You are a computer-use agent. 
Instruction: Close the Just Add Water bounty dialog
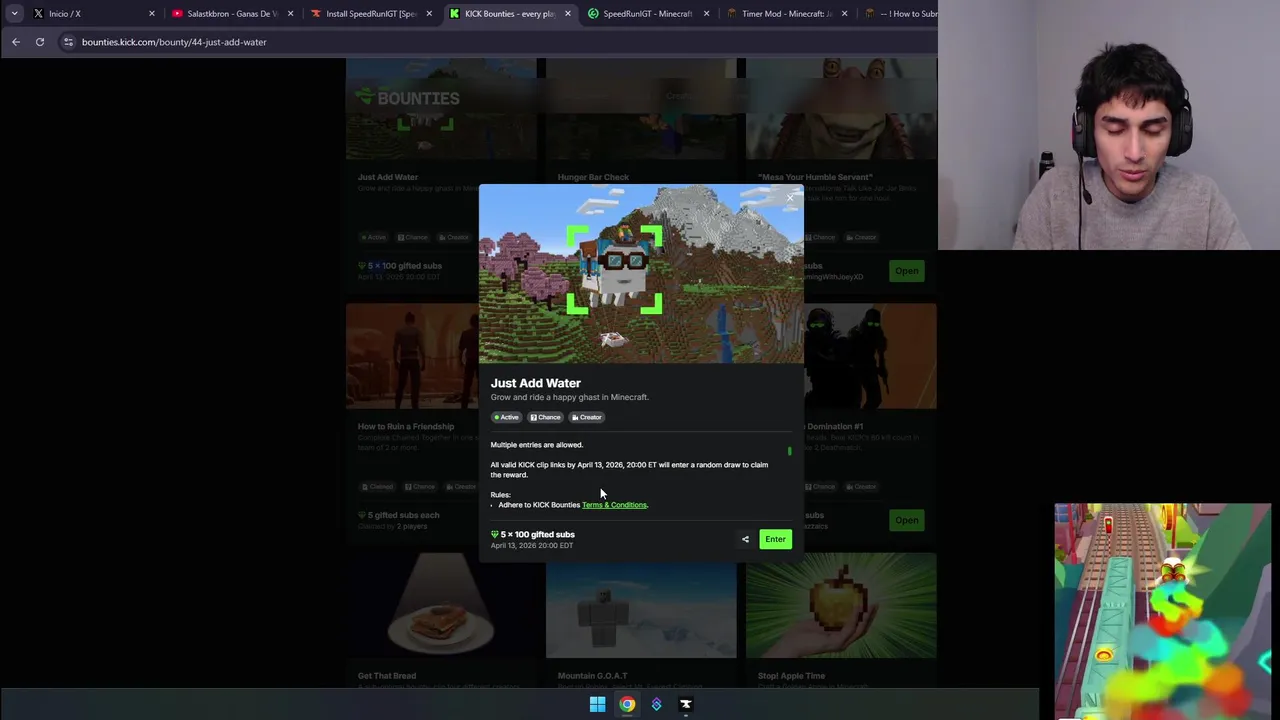pyautogui.click(x=790, y=197)
